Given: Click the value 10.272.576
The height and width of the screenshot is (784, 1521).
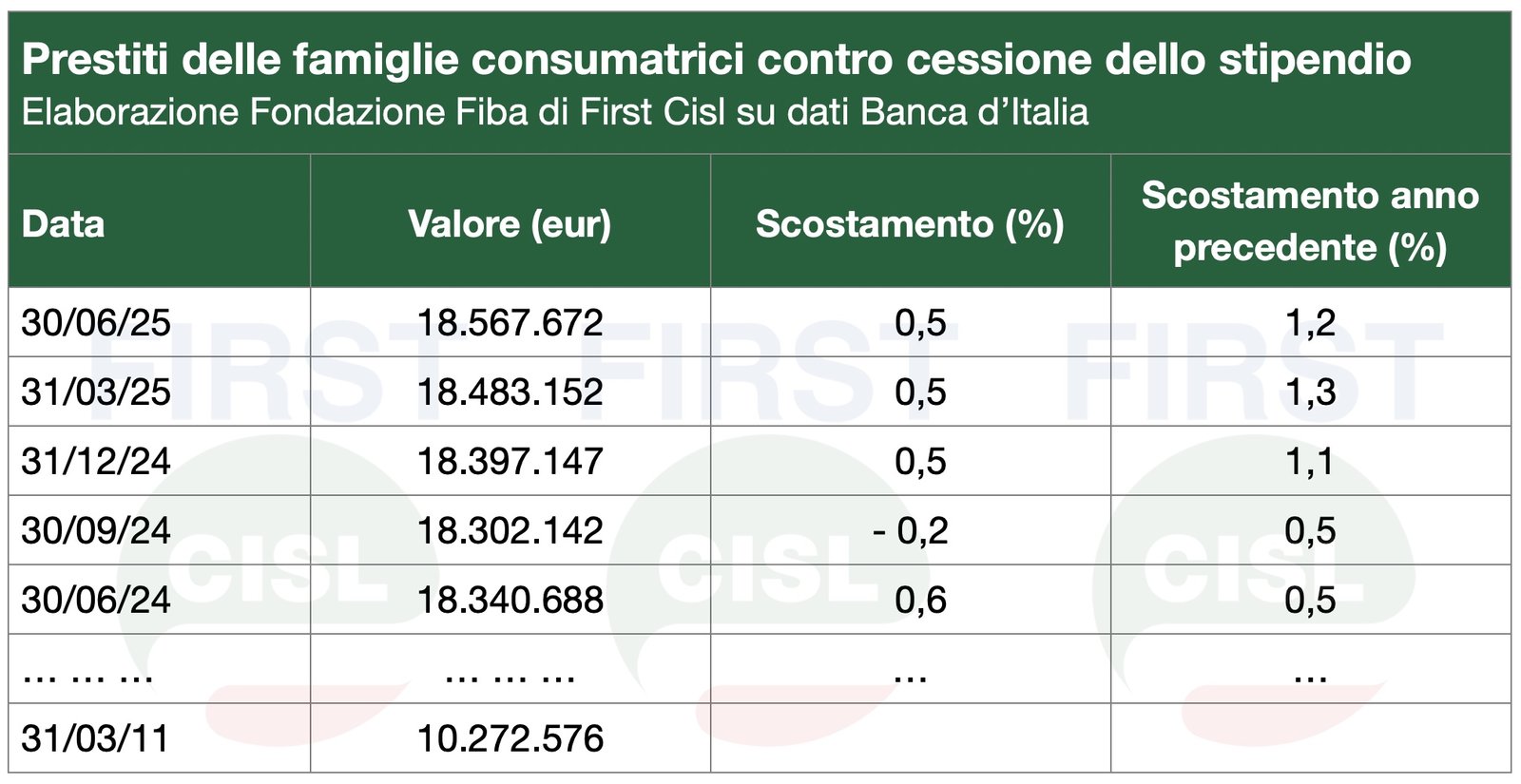Looking at the screenshot, I should click(510, 738).
